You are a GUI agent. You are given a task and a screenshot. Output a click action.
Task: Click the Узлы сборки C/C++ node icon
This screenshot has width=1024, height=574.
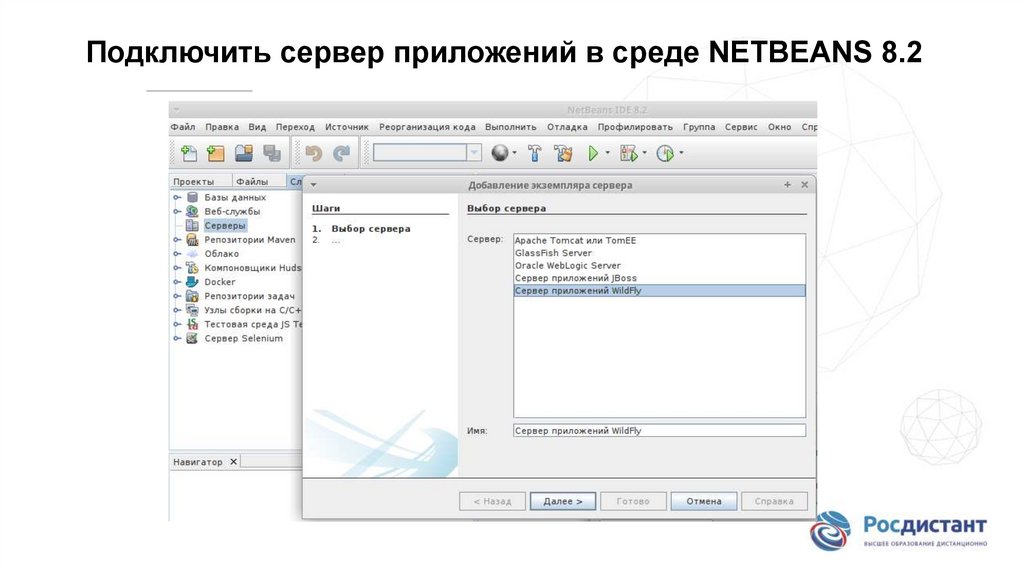pos(192,310)
